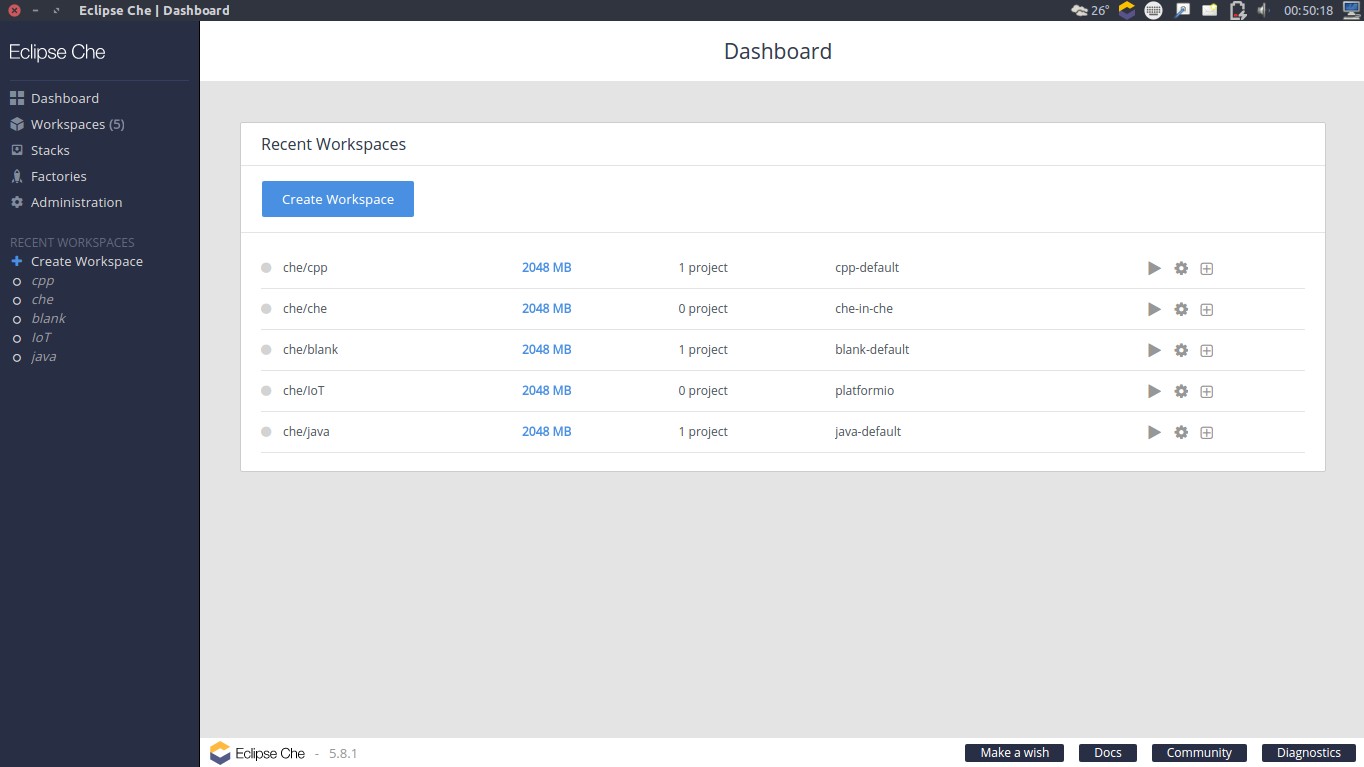Click the blue Create Workspace button

(x=338, y=199)
